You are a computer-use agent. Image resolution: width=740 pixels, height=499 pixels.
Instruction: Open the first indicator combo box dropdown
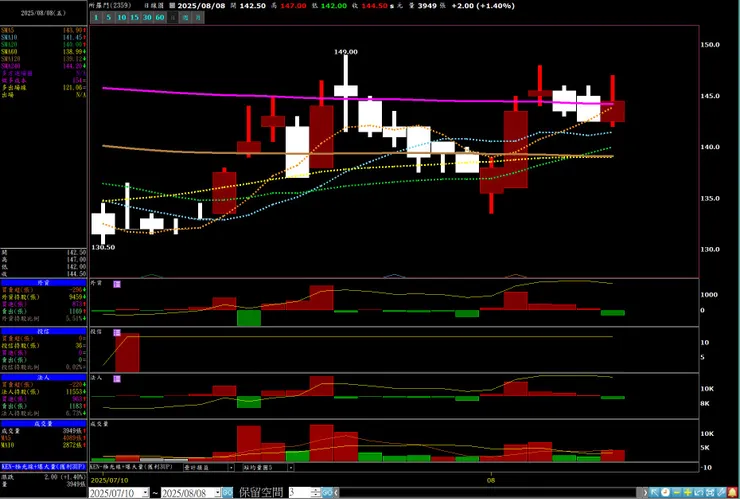click(231, 467)
